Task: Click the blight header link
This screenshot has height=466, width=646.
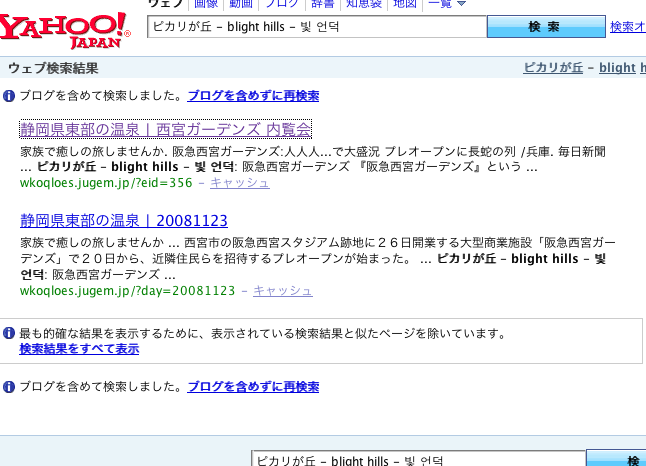Action: point(617,68)
